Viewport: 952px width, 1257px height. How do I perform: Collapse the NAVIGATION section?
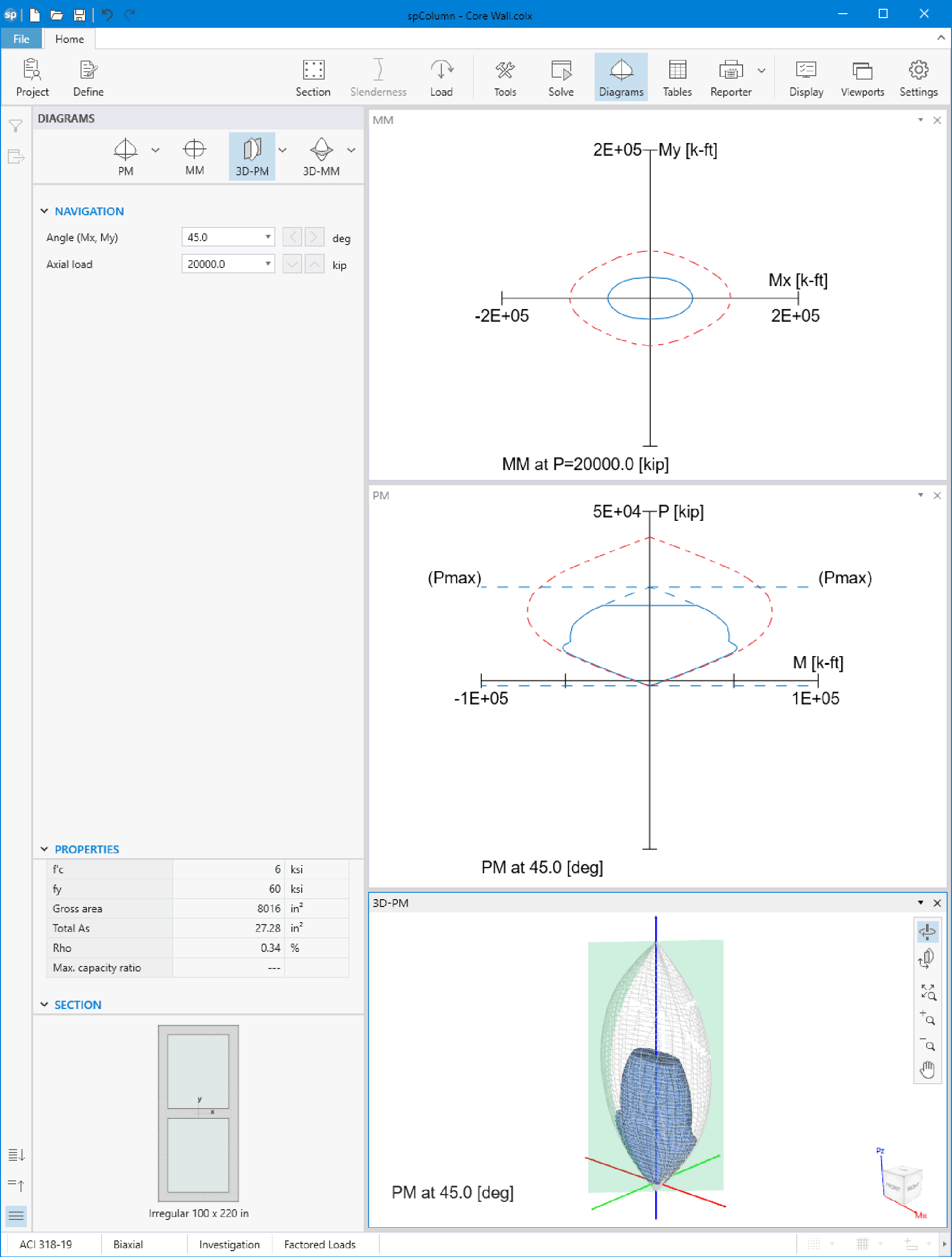point(44,211)
